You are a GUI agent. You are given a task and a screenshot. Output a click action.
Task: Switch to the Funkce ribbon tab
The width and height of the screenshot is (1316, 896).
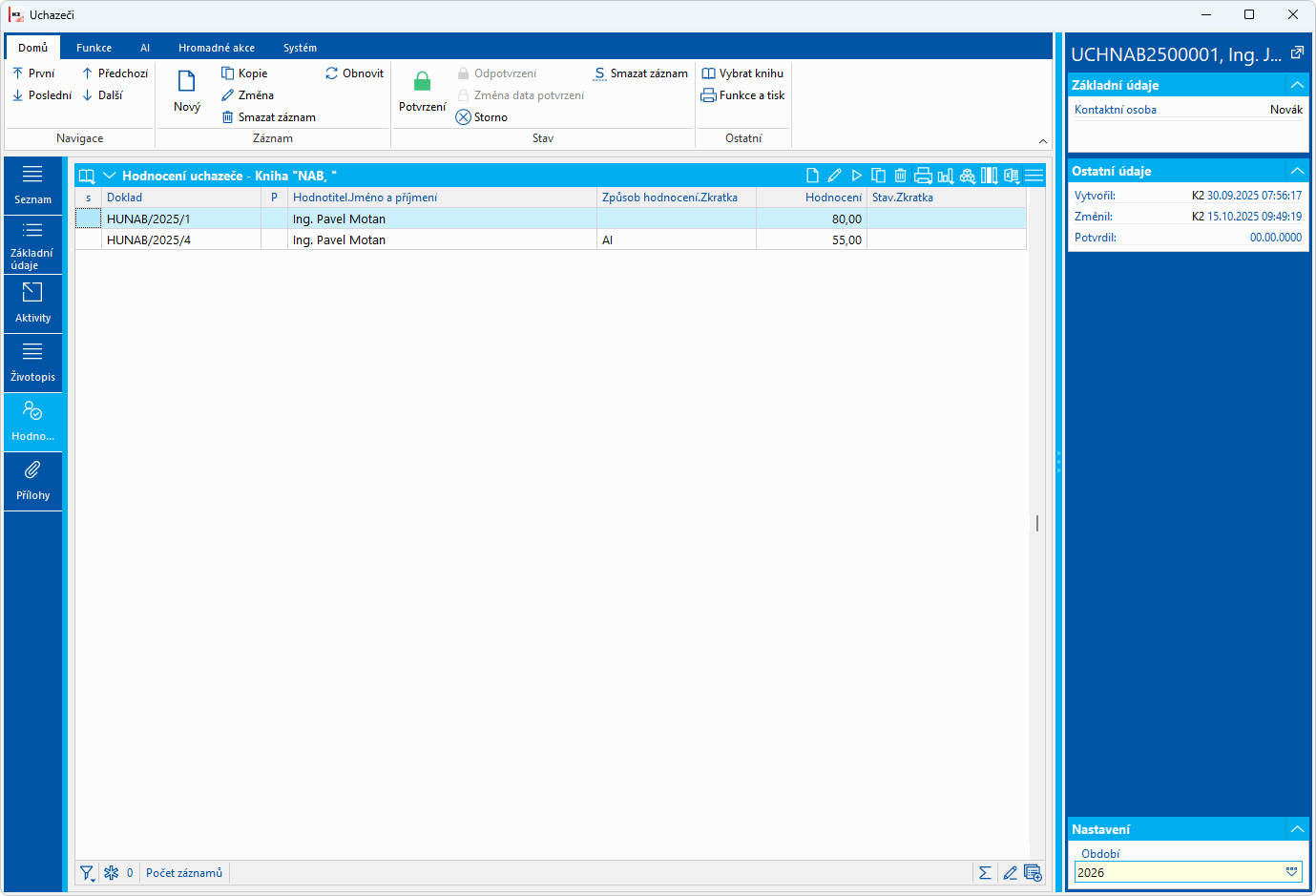[94, 48]
